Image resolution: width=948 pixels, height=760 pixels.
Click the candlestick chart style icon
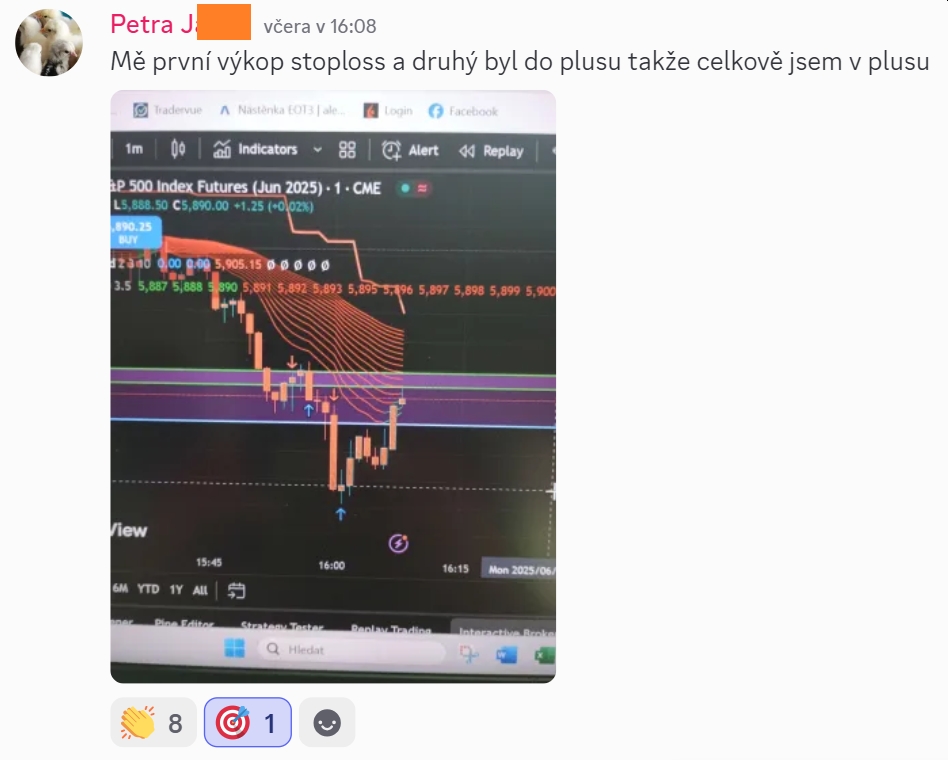click(x=178, y=149)
